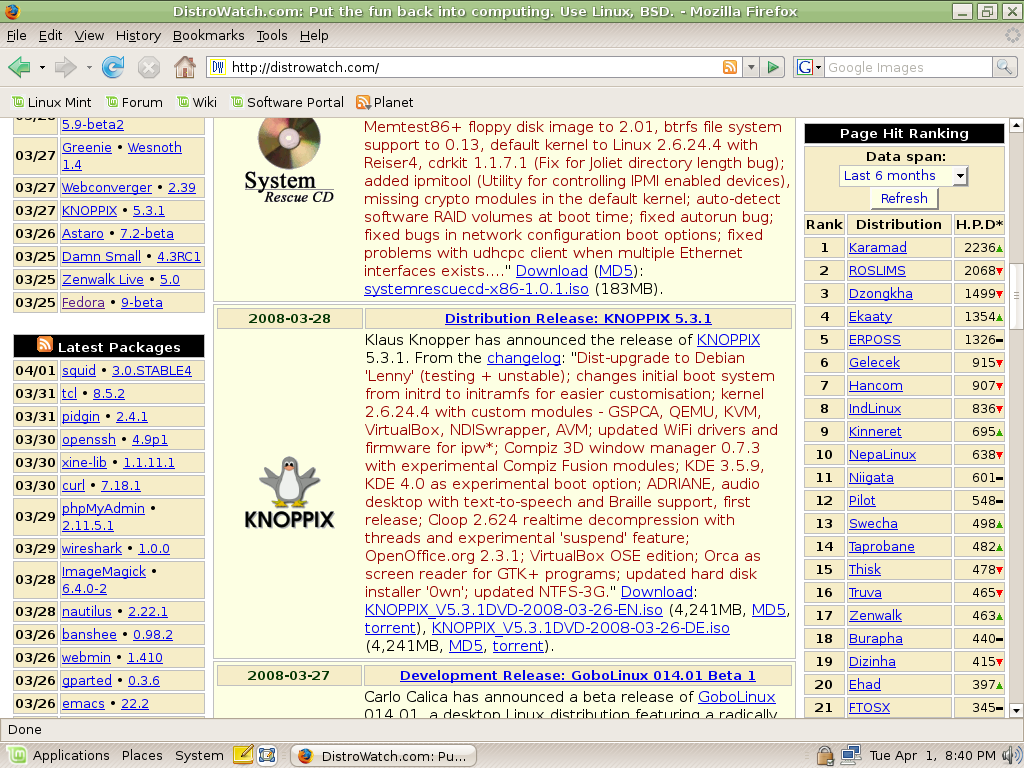Open the KNOPPIX changelog link
Viewport: 1024px width, 768px height.
[x=524, y=358]
